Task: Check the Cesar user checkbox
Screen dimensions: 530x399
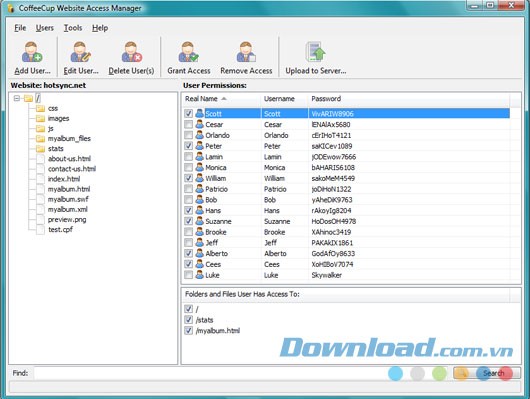Action: coord(189,124)
